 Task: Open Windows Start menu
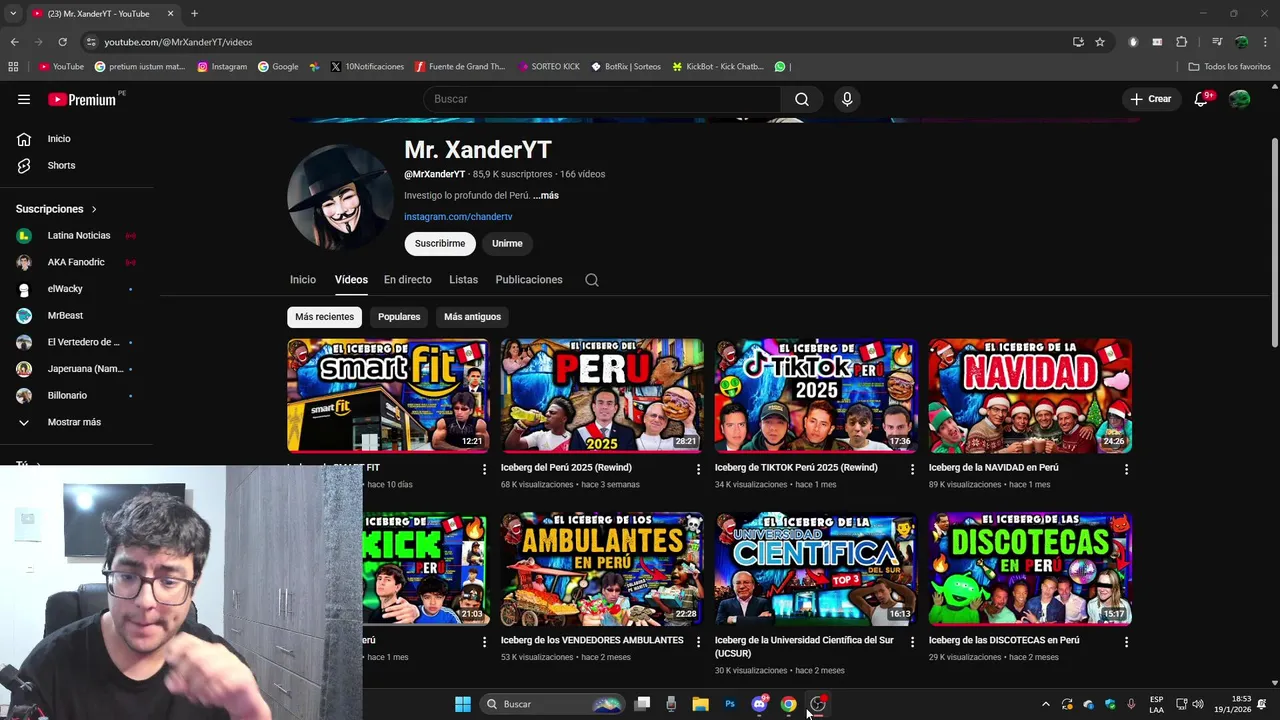[x=463, y=704]
